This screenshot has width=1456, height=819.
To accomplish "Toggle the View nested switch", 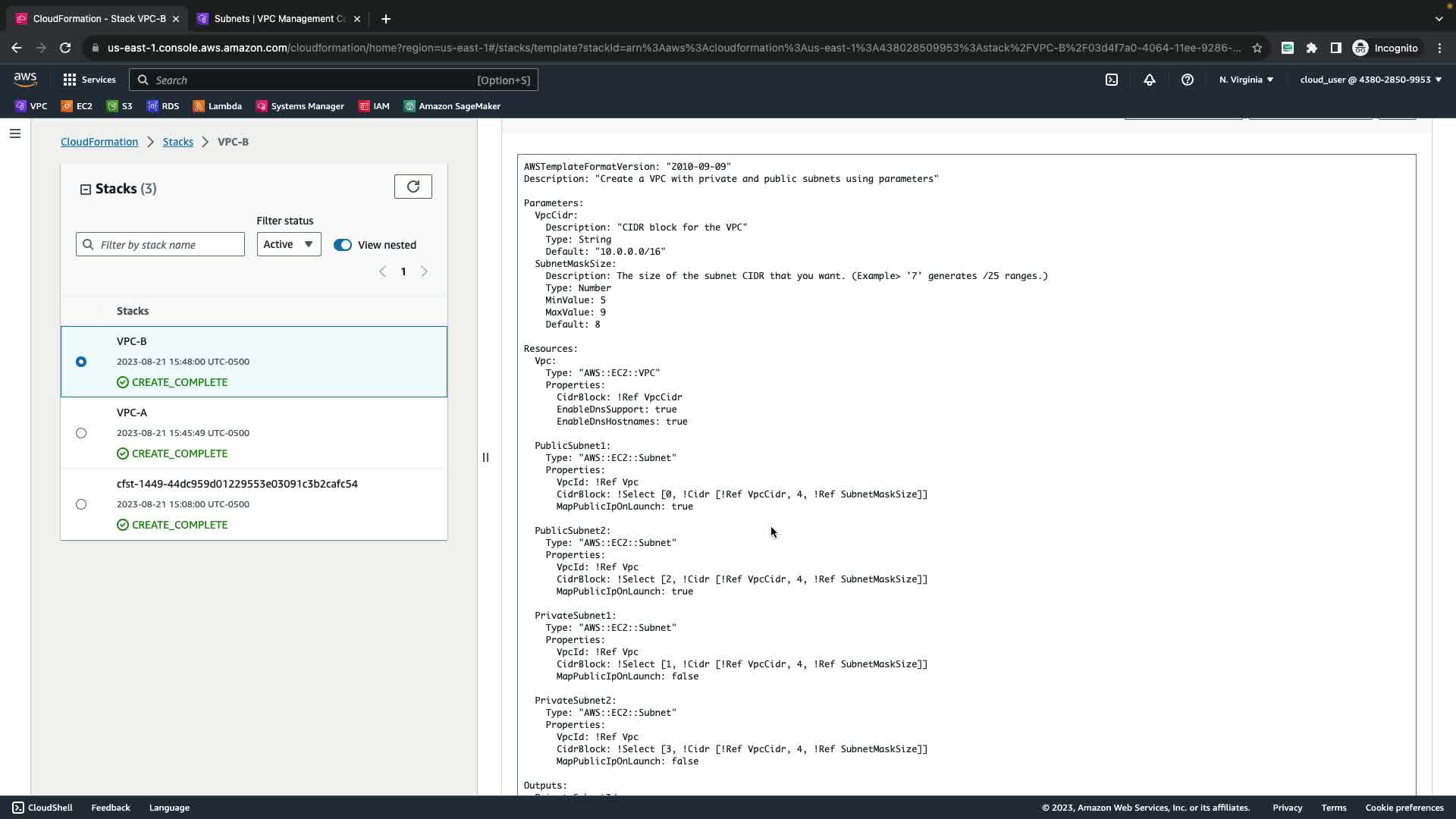I will coord(343,245).
